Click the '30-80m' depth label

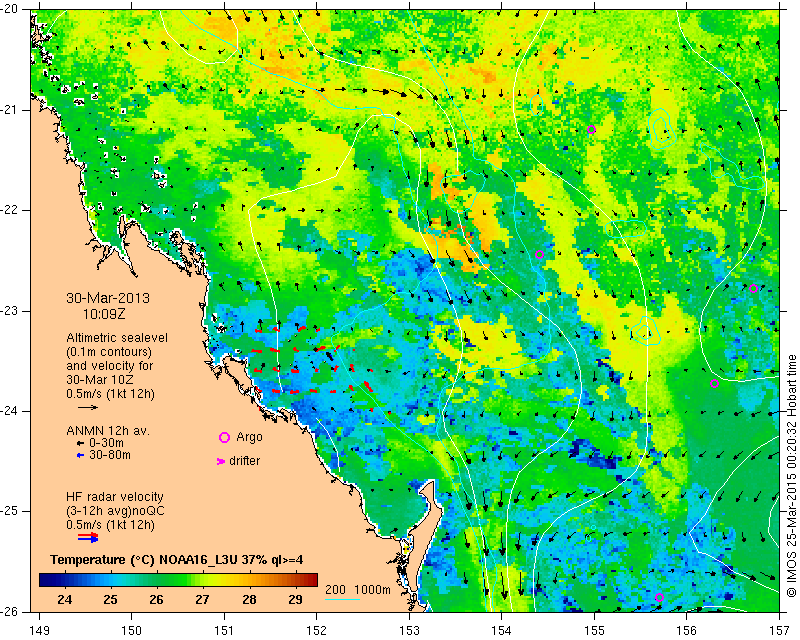click(110, 455)
